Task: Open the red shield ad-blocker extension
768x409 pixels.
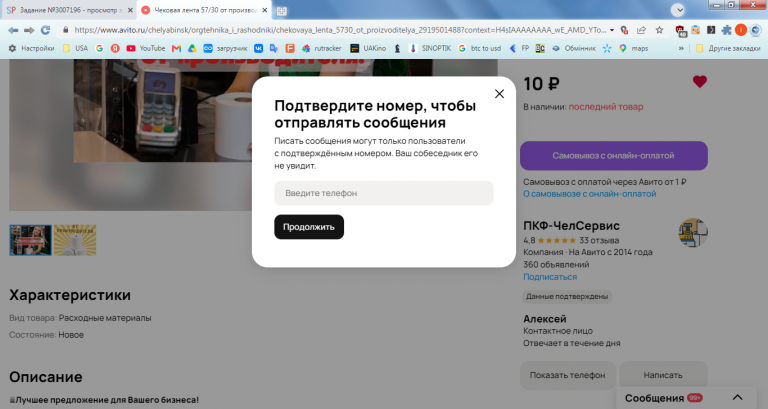Action: coord(680,31)
